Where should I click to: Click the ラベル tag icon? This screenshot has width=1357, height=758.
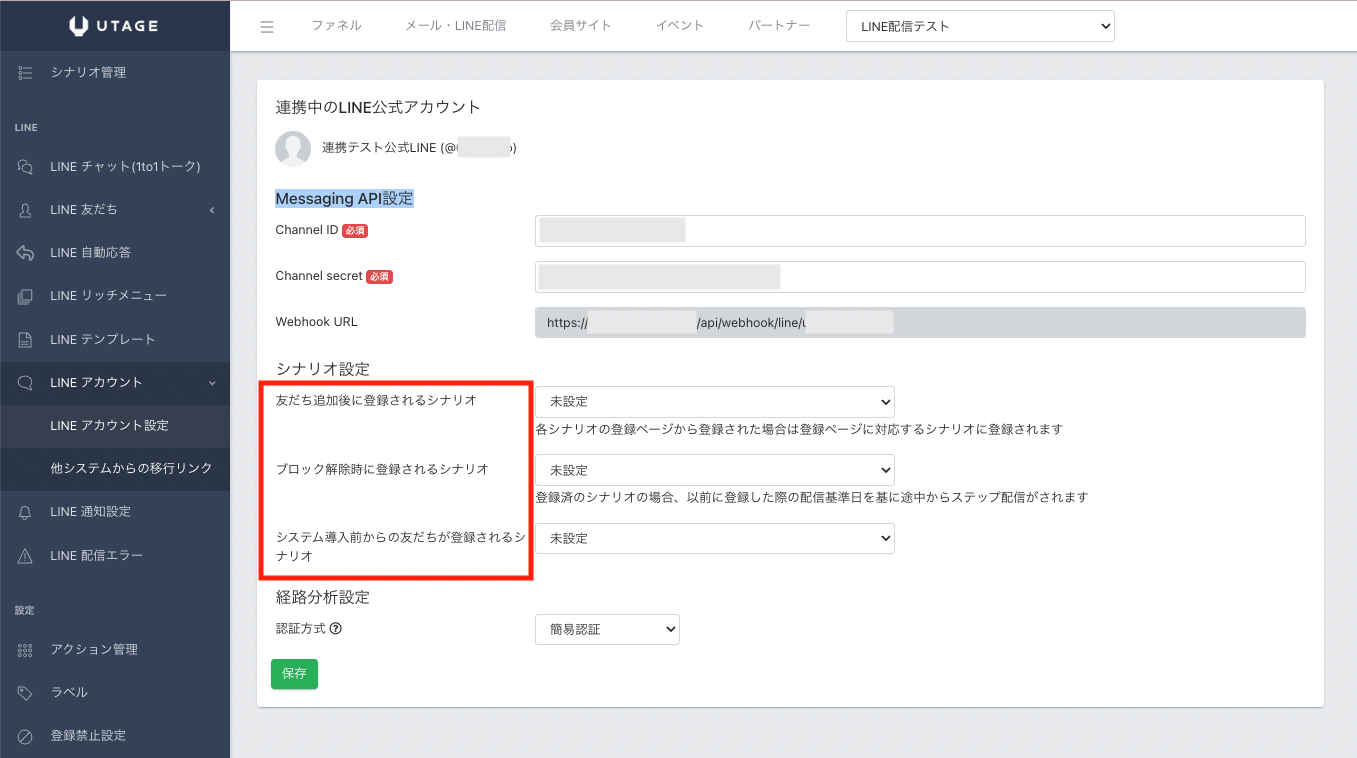[x=26, y=692]
